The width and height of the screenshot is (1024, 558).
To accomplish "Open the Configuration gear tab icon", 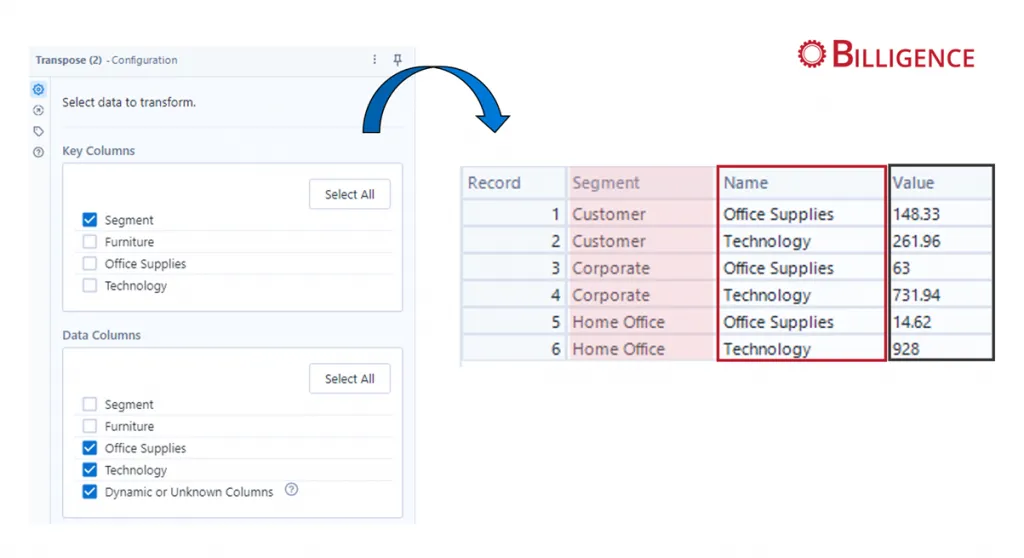I will (39, 90).
